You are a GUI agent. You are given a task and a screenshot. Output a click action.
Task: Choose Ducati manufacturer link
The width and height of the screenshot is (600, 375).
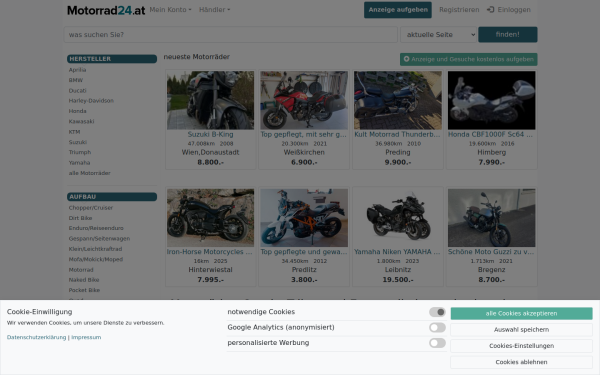[x=77, y=91]
